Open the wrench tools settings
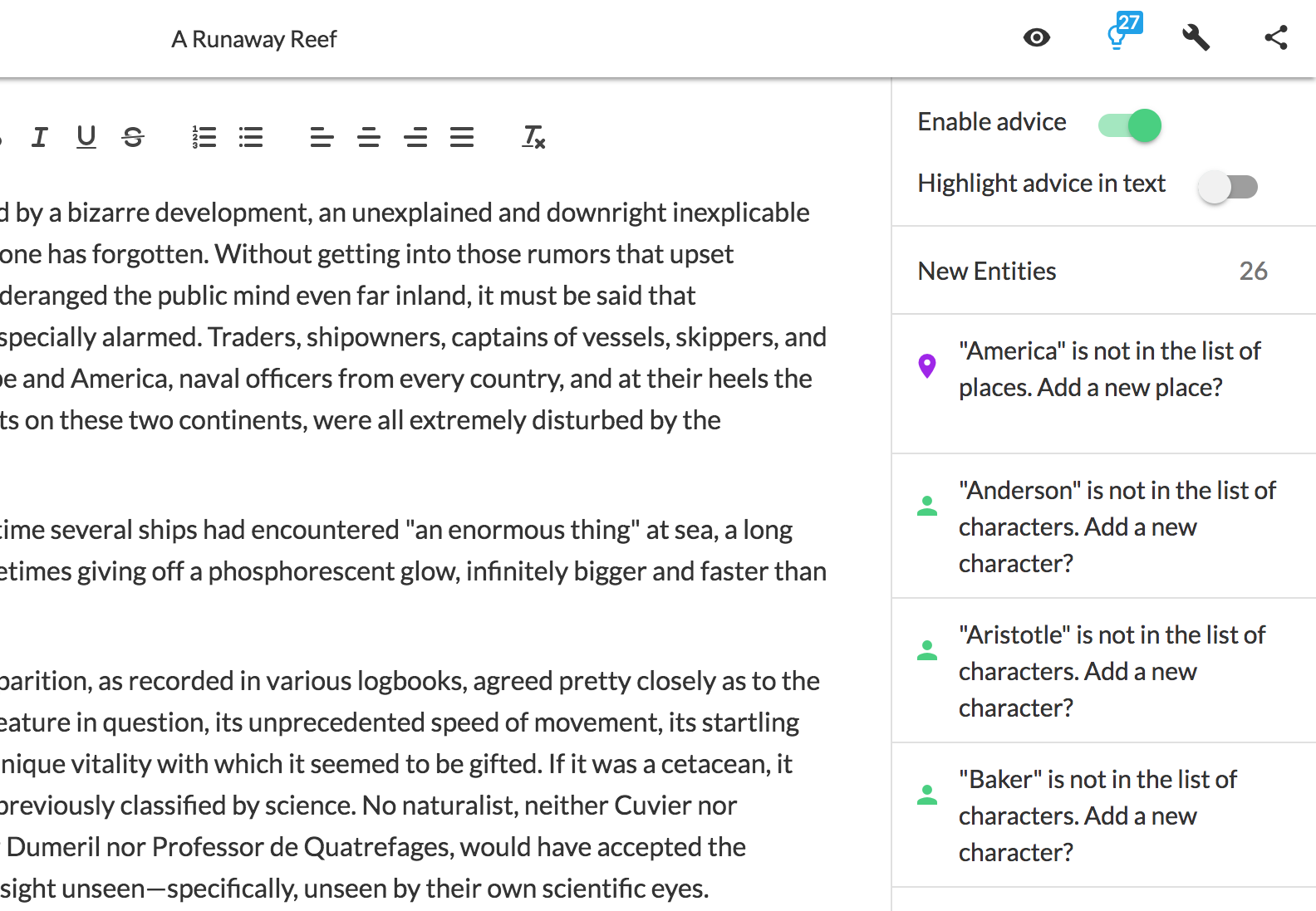The image size is (1316, 911). click(1196, 37)
